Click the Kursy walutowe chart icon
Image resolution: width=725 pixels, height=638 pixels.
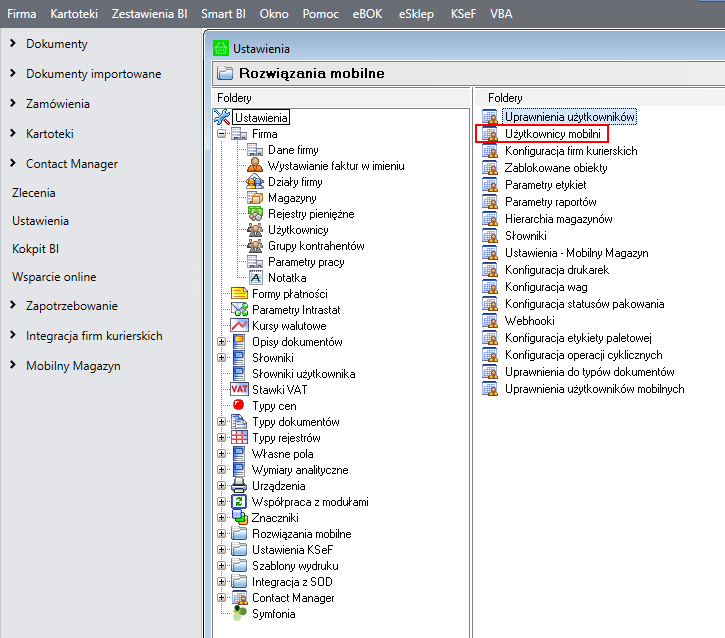coord(239,326)
